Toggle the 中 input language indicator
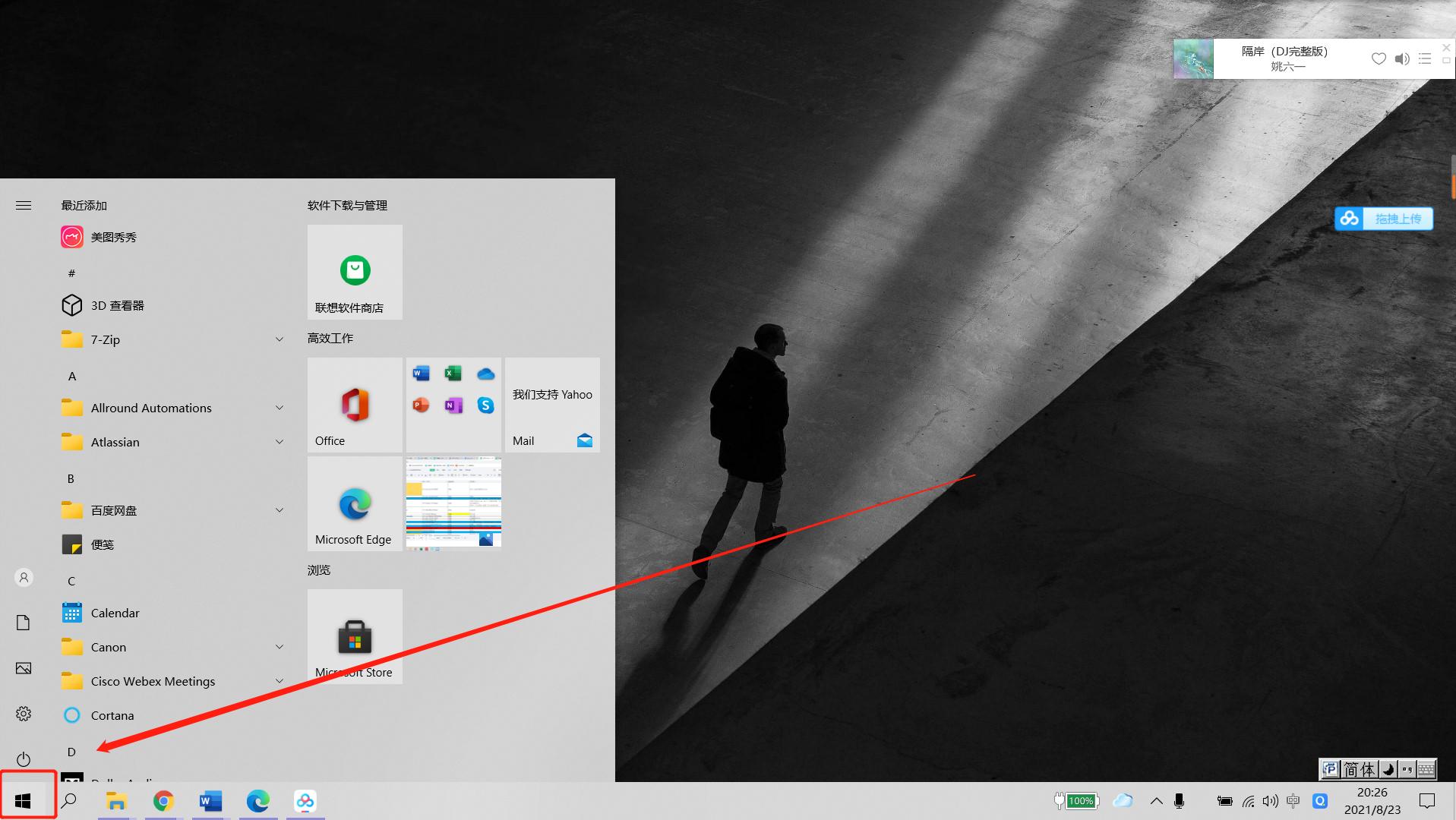Screen dimensions: 1456x820 point(1293,801)
